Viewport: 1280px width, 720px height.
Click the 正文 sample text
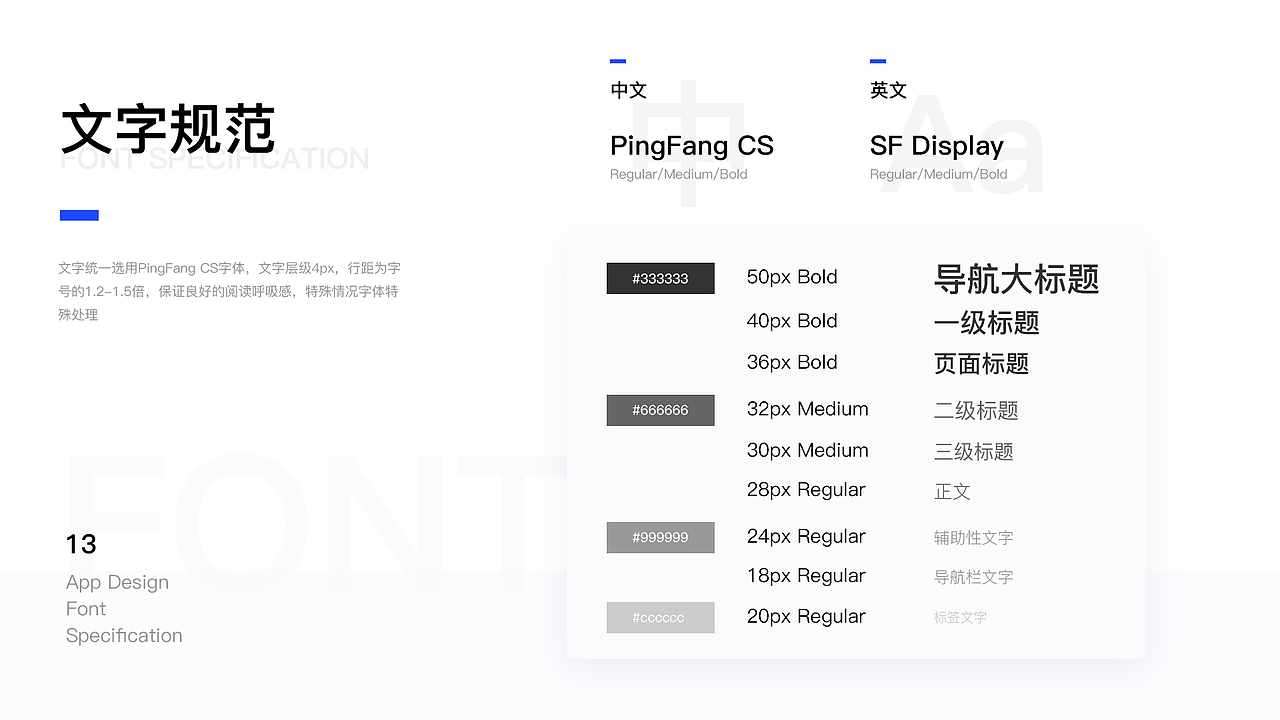click(x=952, y=491)
